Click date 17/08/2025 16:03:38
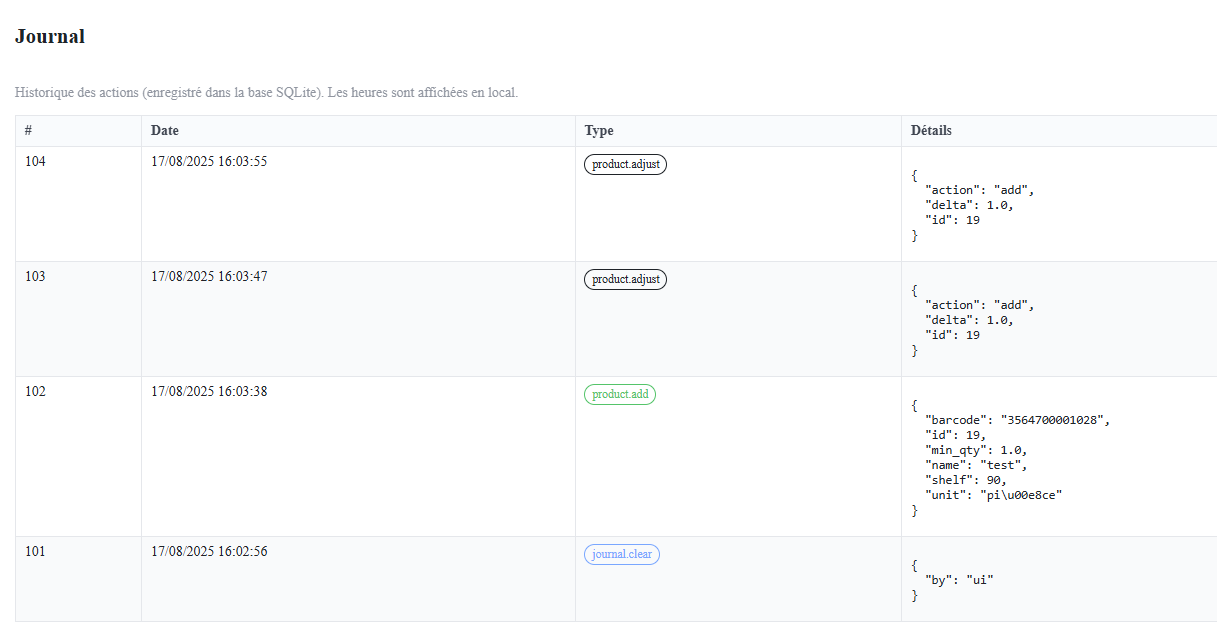The image size is (1217, 644). coord(209,392)
